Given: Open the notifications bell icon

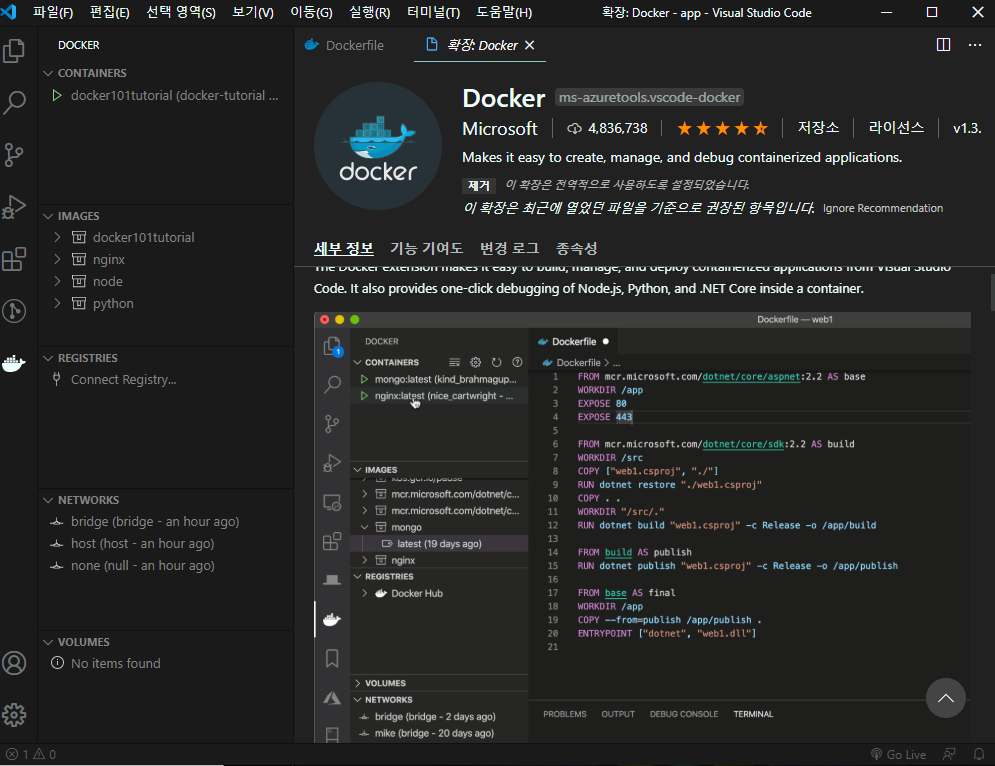Looking at the screenshot, I should pos(979,754).
